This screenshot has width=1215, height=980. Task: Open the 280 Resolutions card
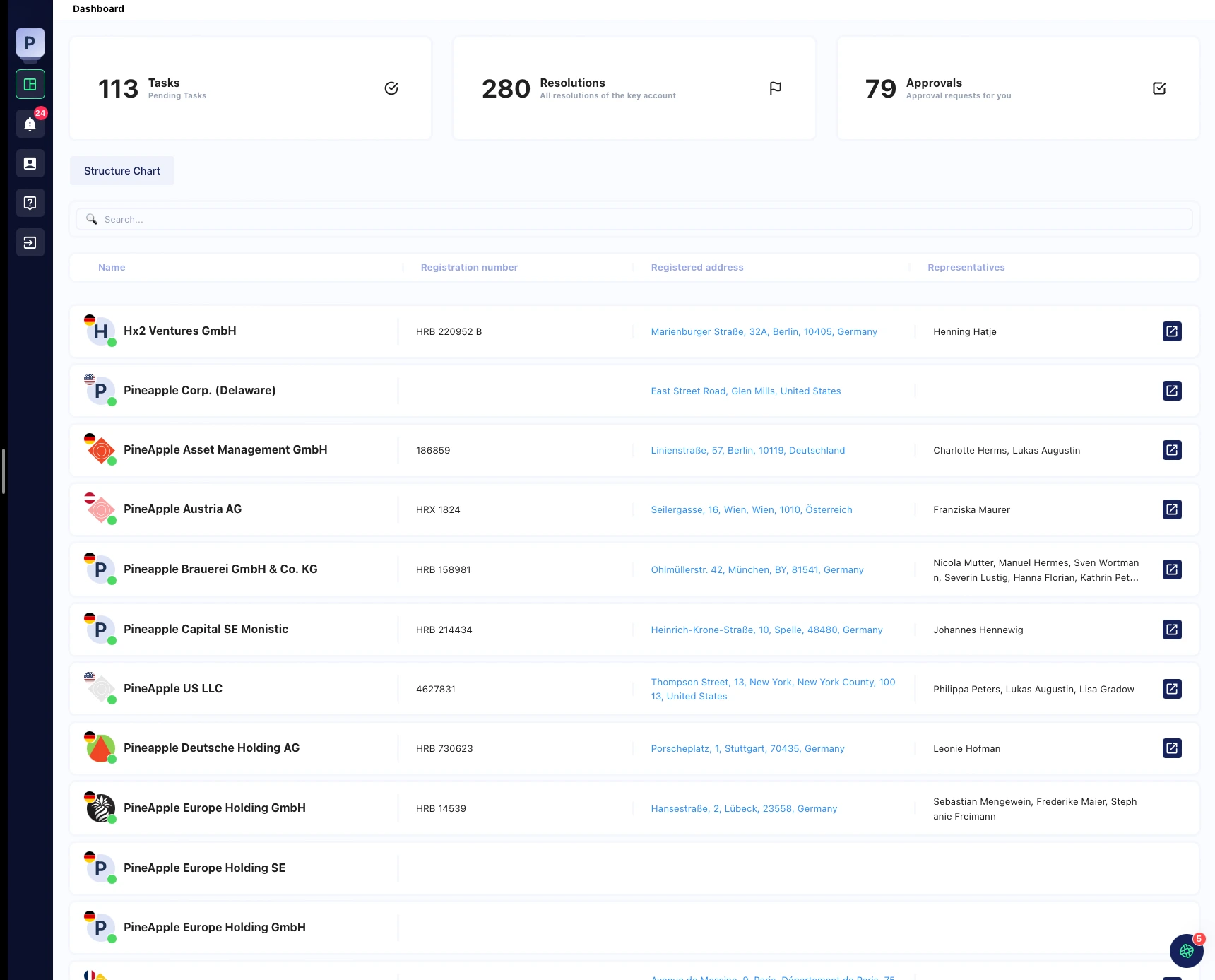click(634, 88)
